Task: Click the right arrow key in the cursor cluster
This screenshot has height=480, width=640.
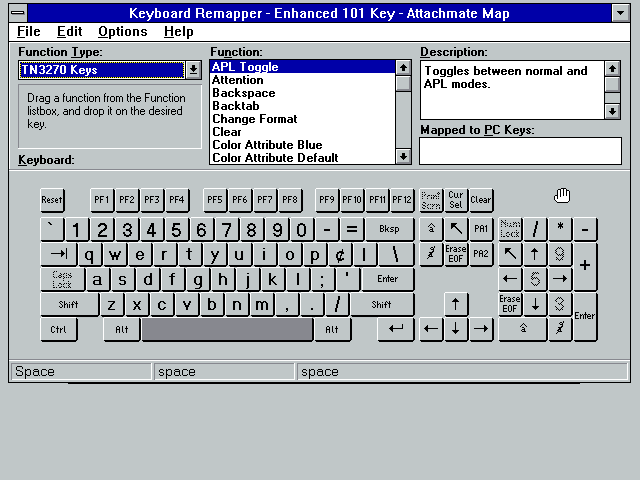Action: (x=481, y=329)
